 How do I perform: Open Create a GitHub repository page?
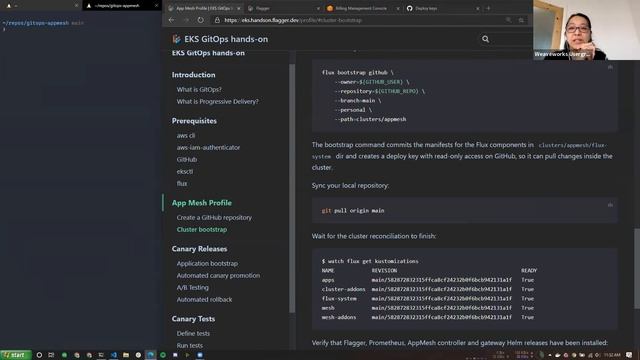[x=214, y=218]
